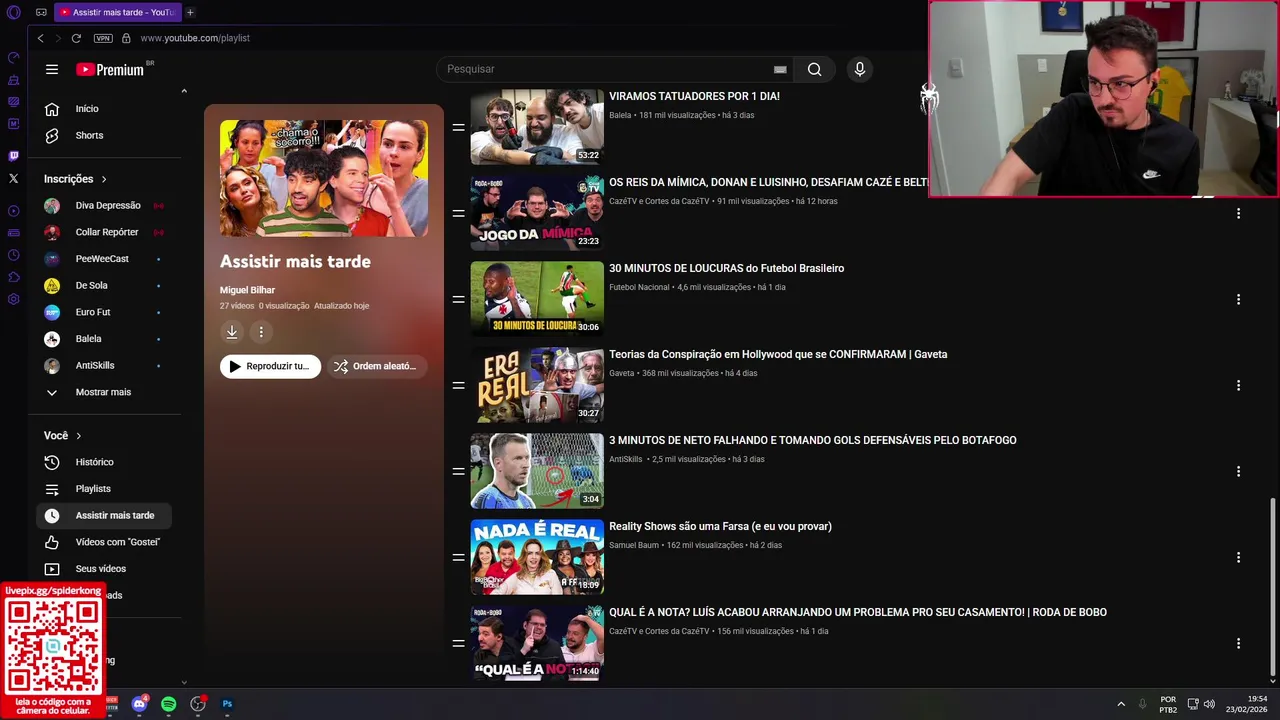
Task: Open Spotify from the taskbar
Action: [168, 704]
